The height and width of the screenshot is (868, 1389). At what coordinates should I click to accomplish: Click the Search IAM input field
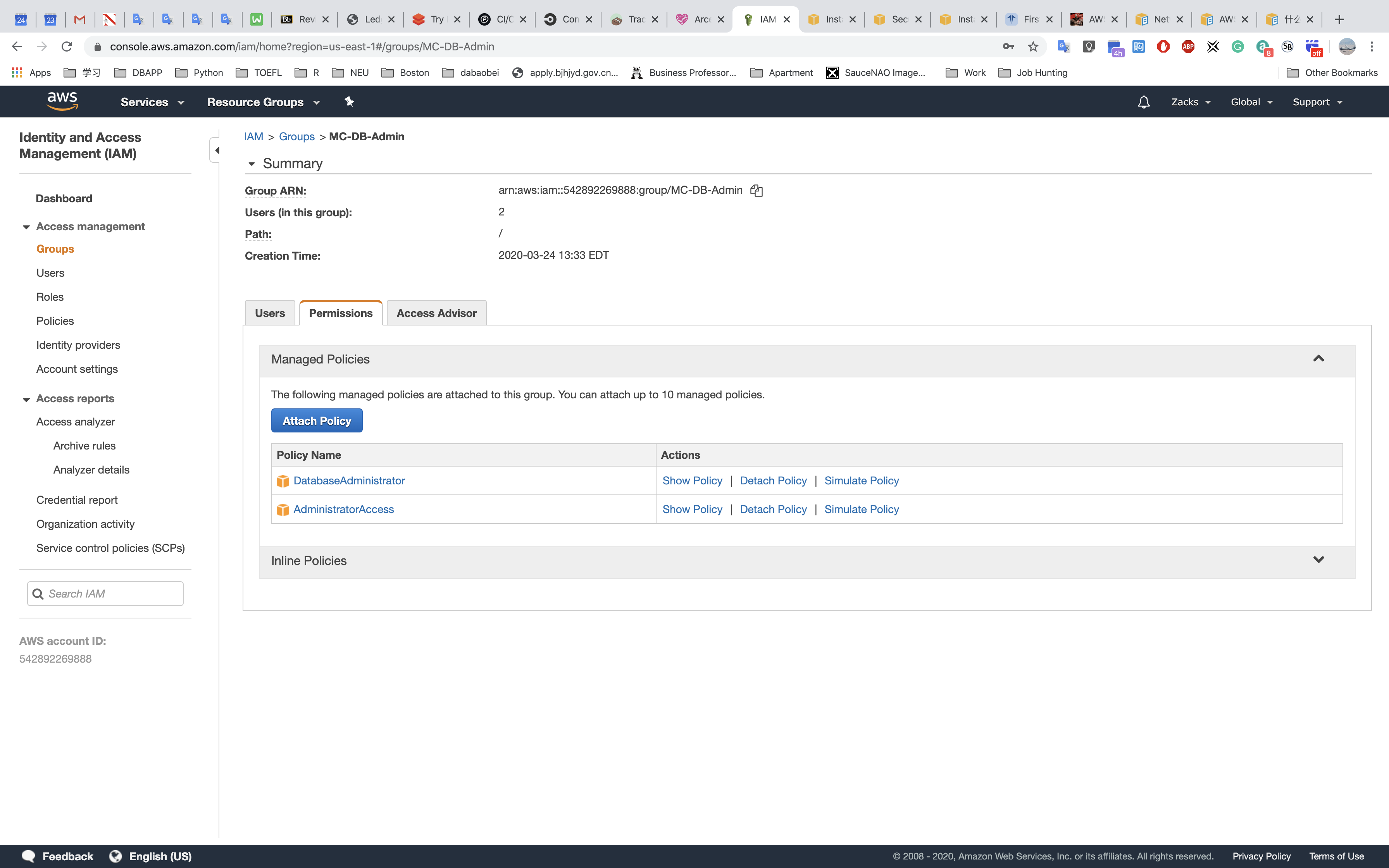coord(112,594)
